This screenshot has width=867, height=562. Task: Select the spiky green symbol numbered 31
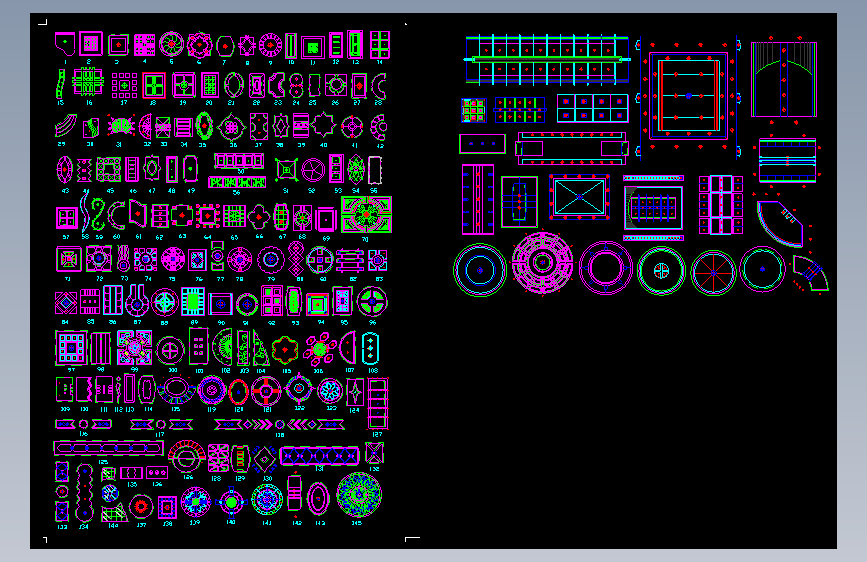[121, 126]
